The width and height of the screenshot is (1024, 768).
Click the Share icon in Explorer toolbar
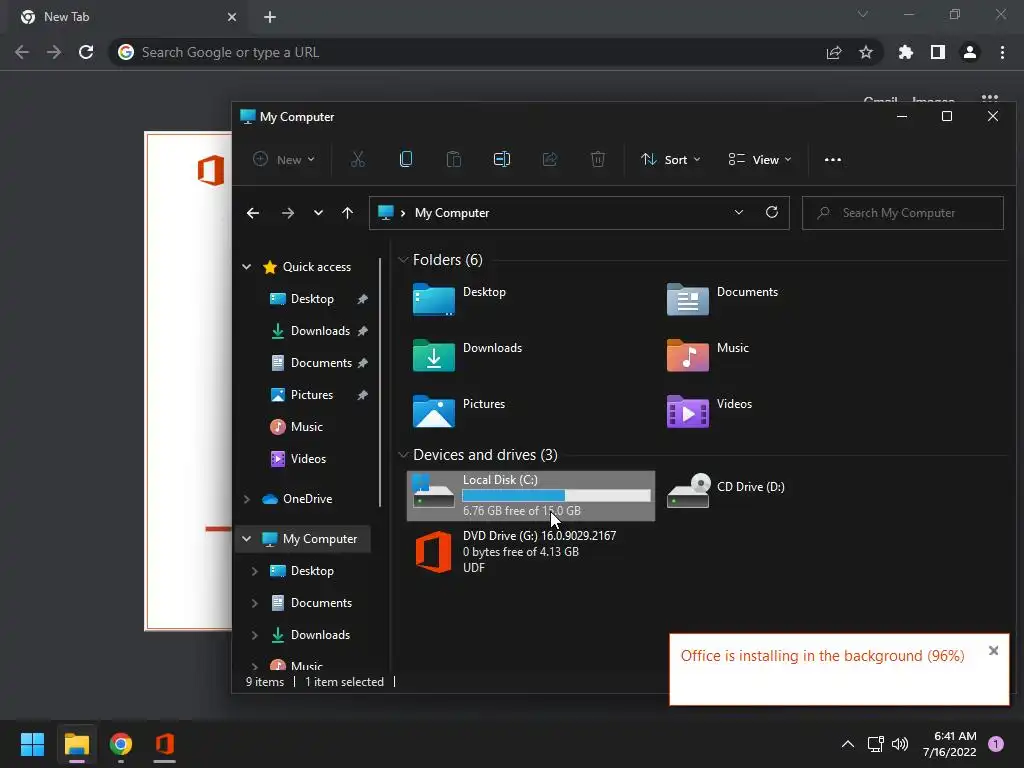550,159
